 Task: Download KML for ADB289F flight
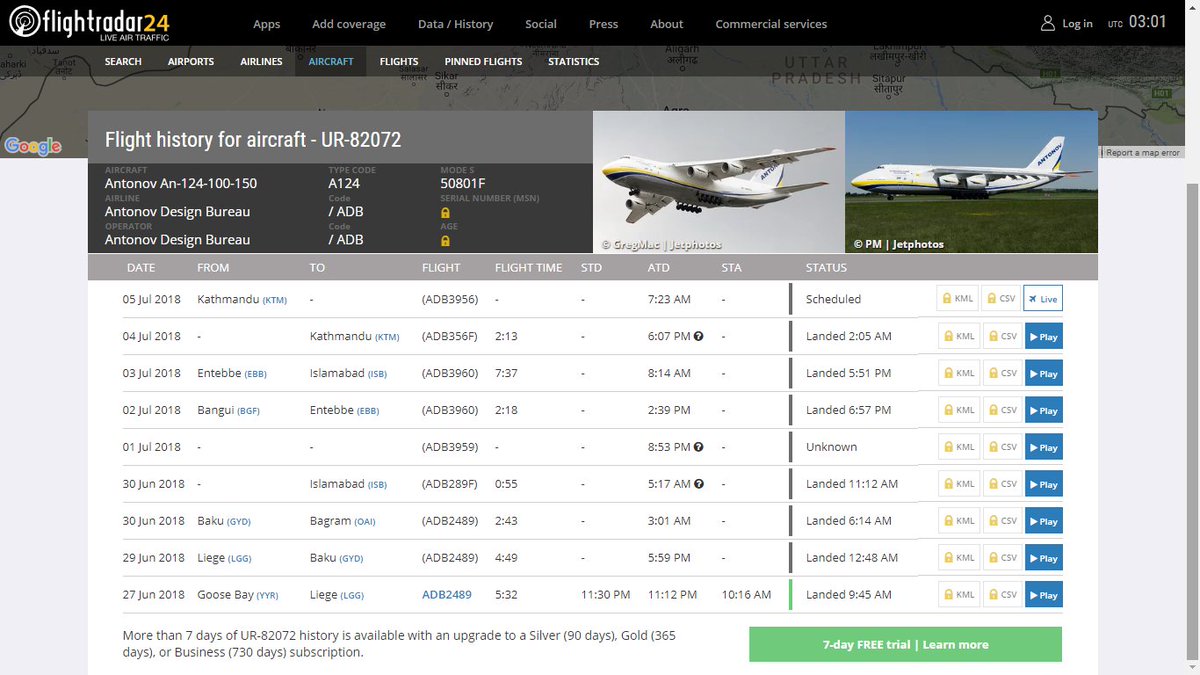(x=957, y=484)
